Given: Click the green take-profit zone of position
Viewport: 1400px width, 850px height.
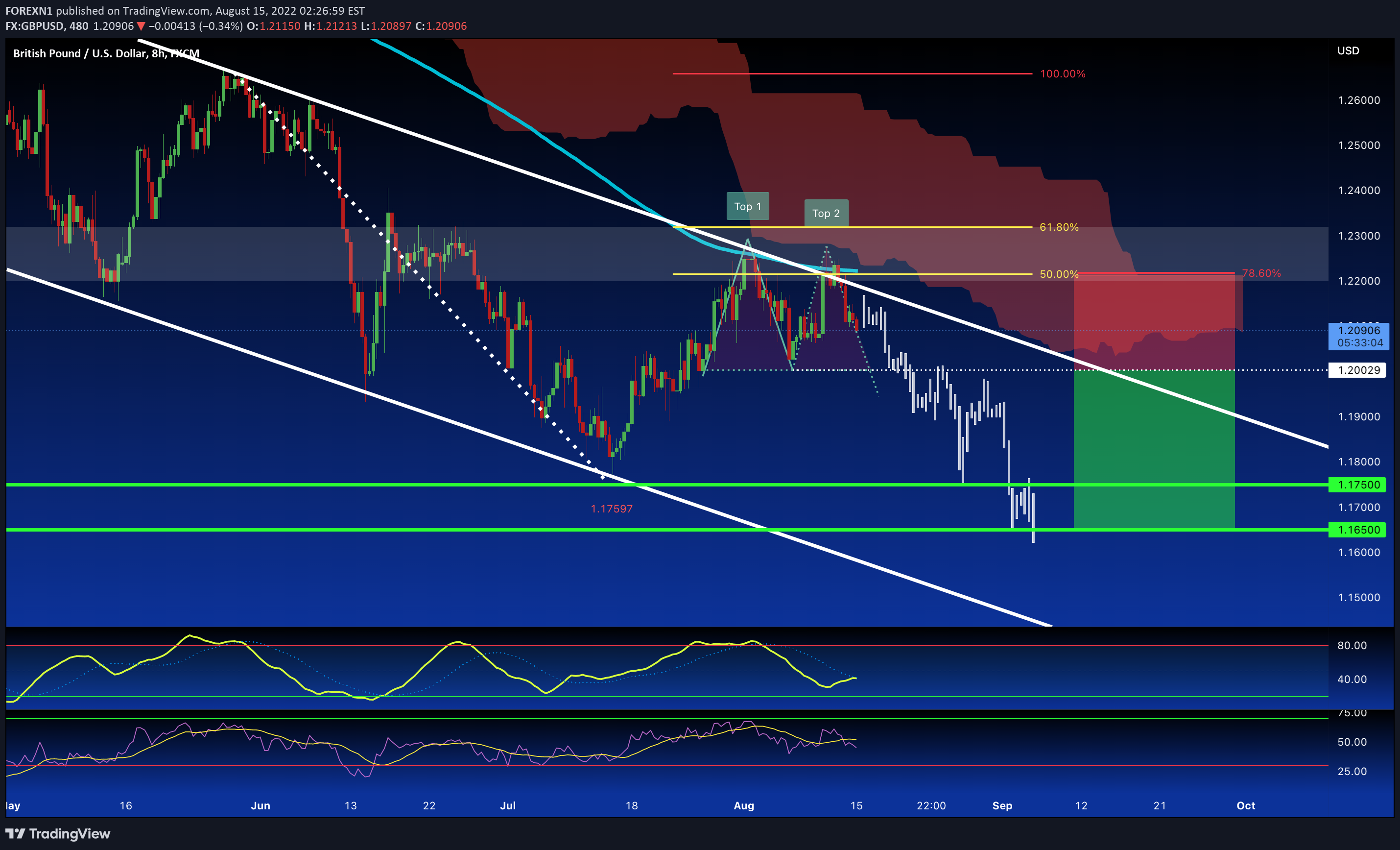Looking at the screenshot, I should coord(1154,450).
